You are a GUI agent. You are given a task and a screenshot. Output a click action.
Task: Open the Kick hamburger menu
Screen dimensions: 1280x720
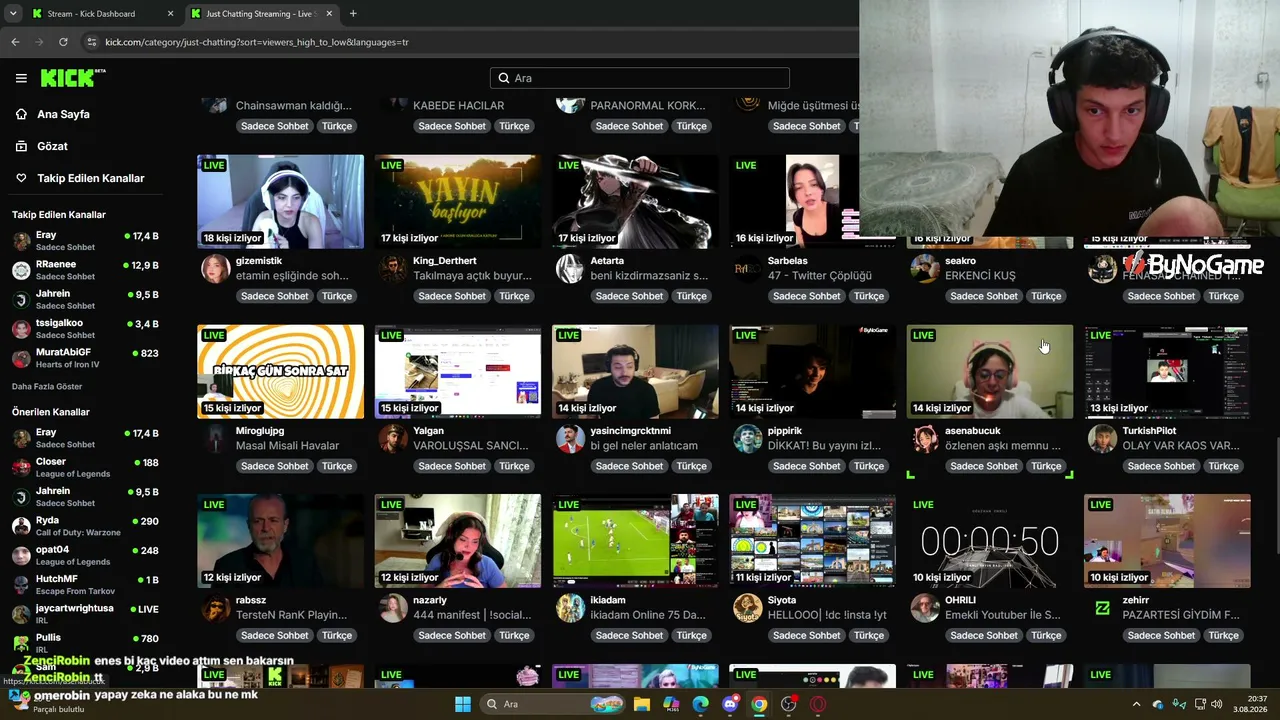21,78
